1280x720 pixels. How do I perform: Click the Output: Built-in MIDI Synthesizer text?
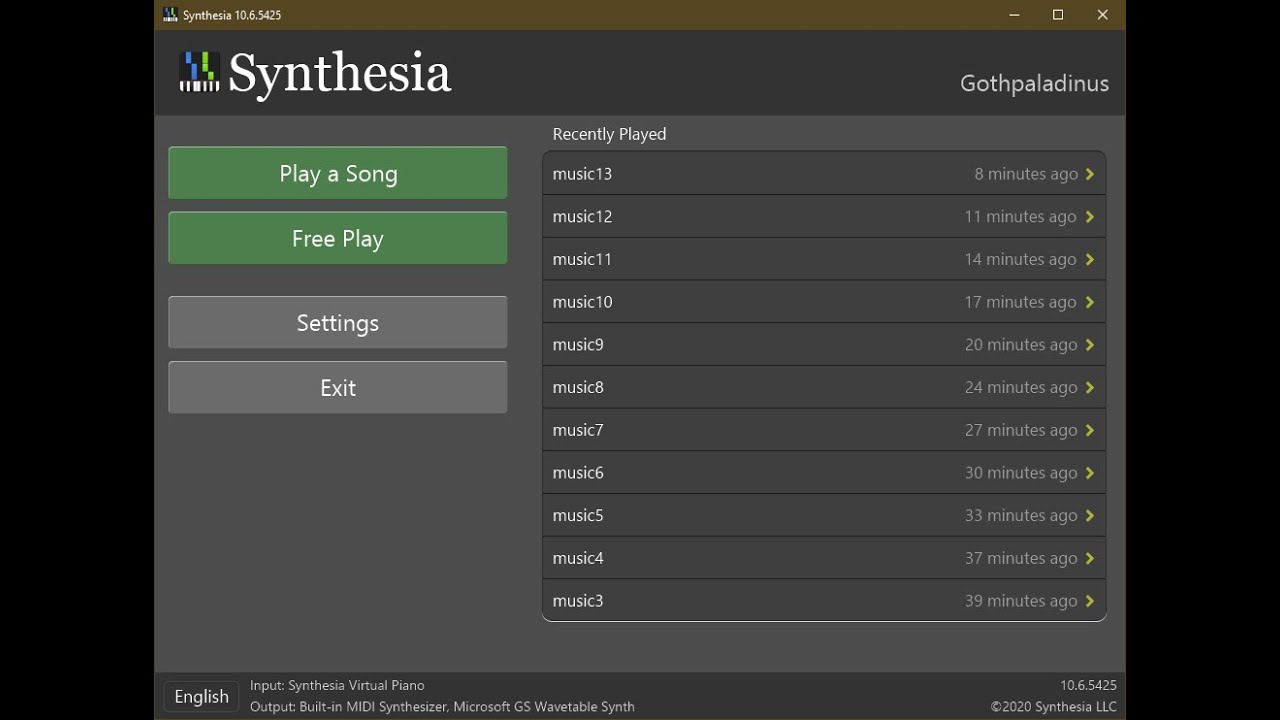pos(442,707)
